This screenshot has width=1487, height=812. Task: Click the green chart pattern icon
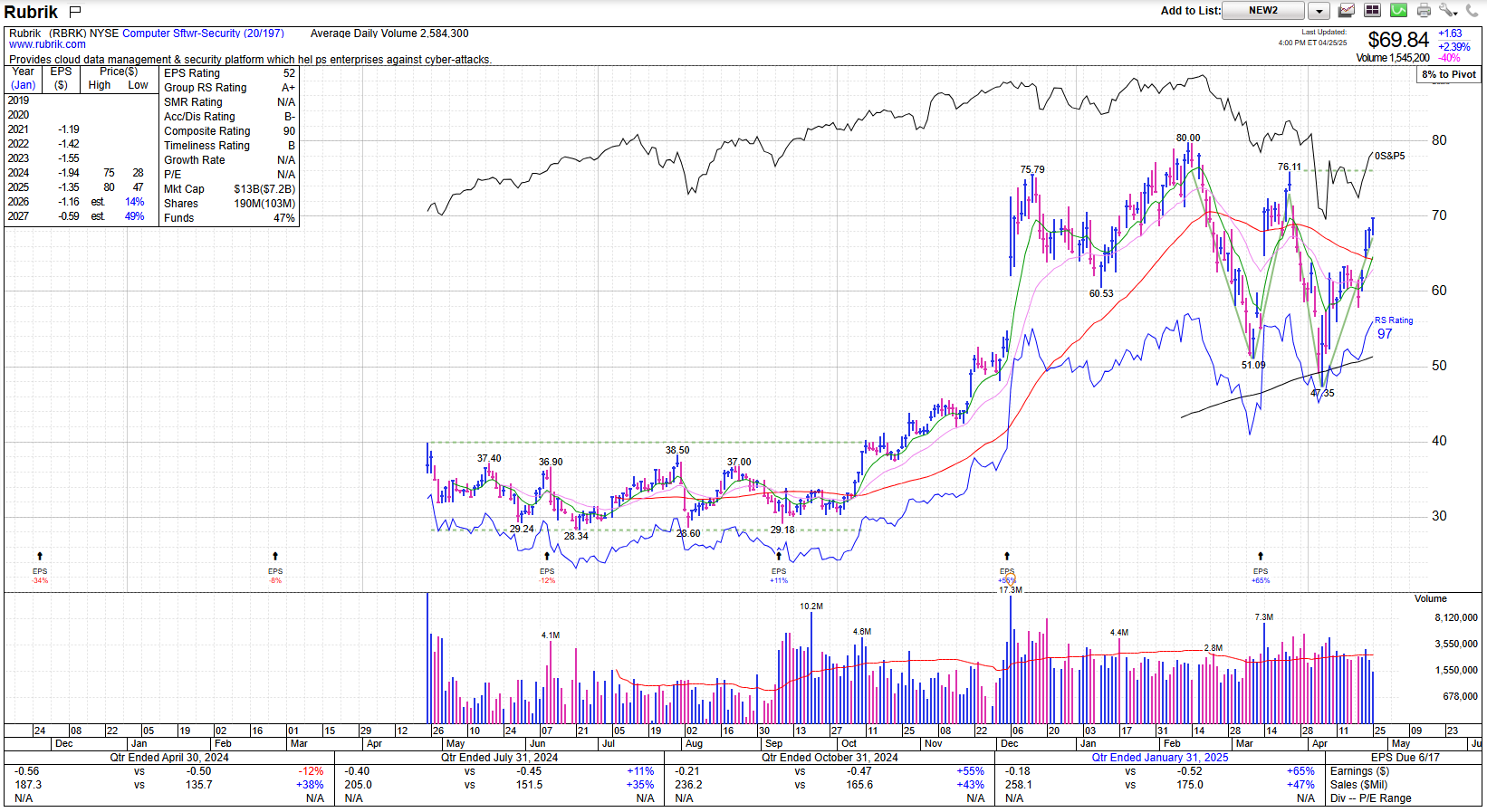(x=1399, y=10)
